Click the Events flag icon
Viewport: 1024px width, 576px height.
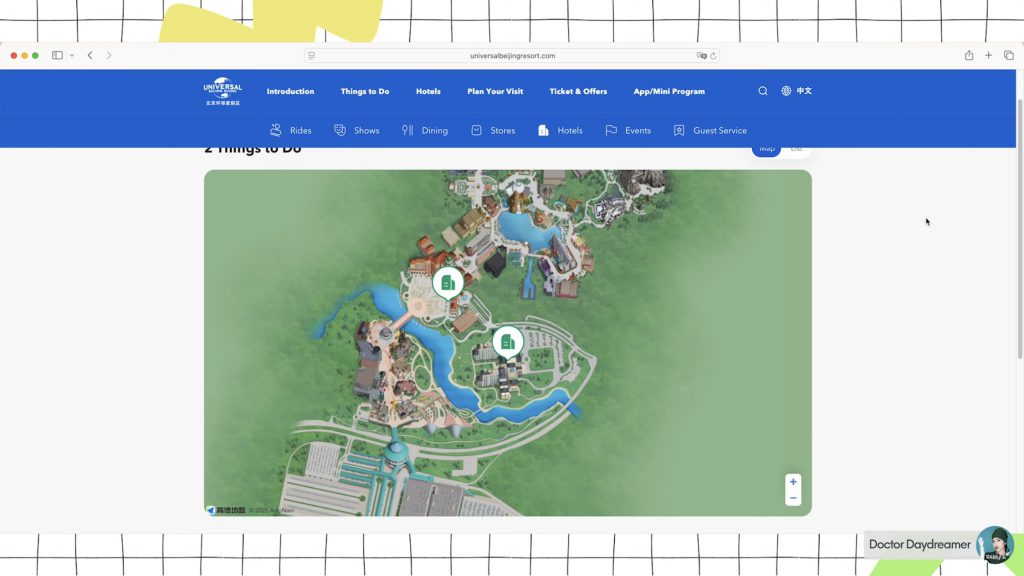click(x=611, y=130)
